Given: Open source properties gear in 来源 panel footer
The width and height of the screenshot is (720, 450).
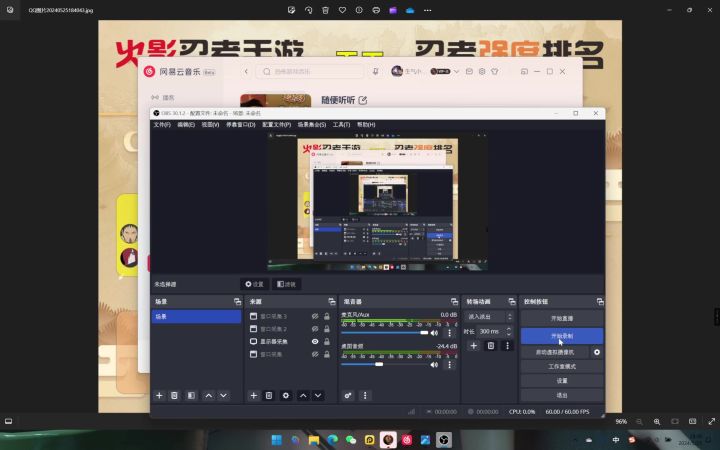Looking at the screenshot, I should click(286, 395).
